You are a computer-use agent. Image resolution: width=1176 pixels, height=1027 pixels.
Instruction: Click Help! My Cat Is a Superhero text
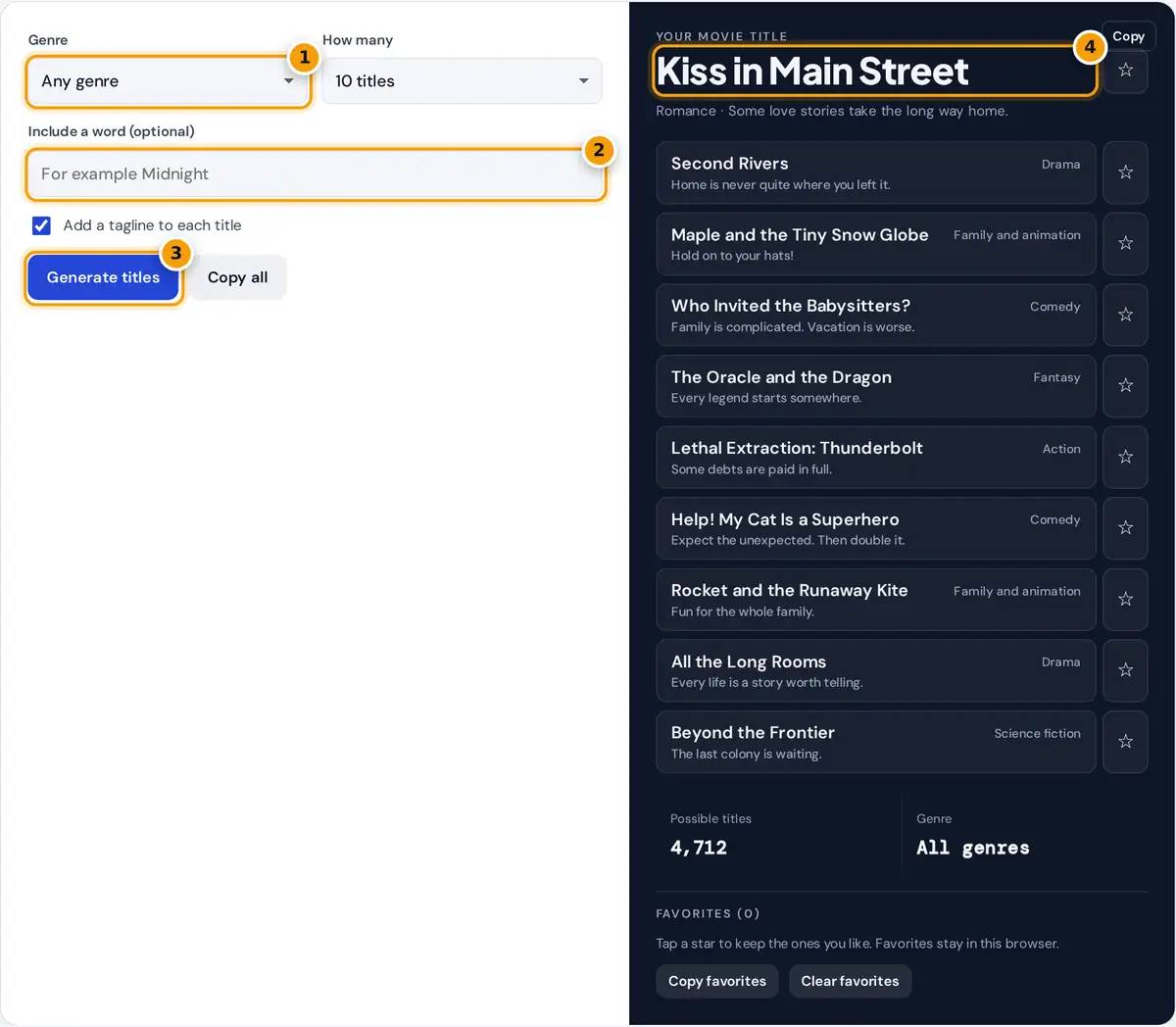pyautogui.click(x=785, y=519)
